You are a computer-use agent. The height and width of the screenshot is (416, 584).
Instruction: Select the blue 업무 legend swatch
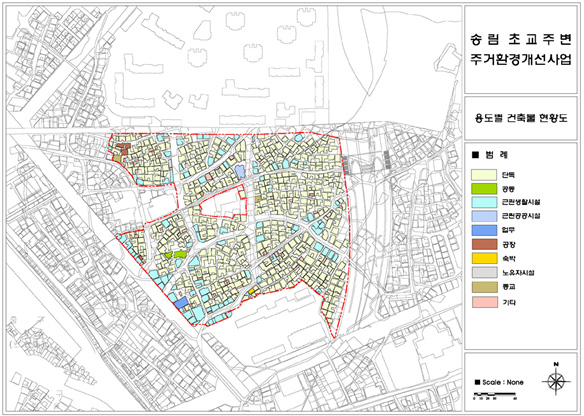[484, 230]
